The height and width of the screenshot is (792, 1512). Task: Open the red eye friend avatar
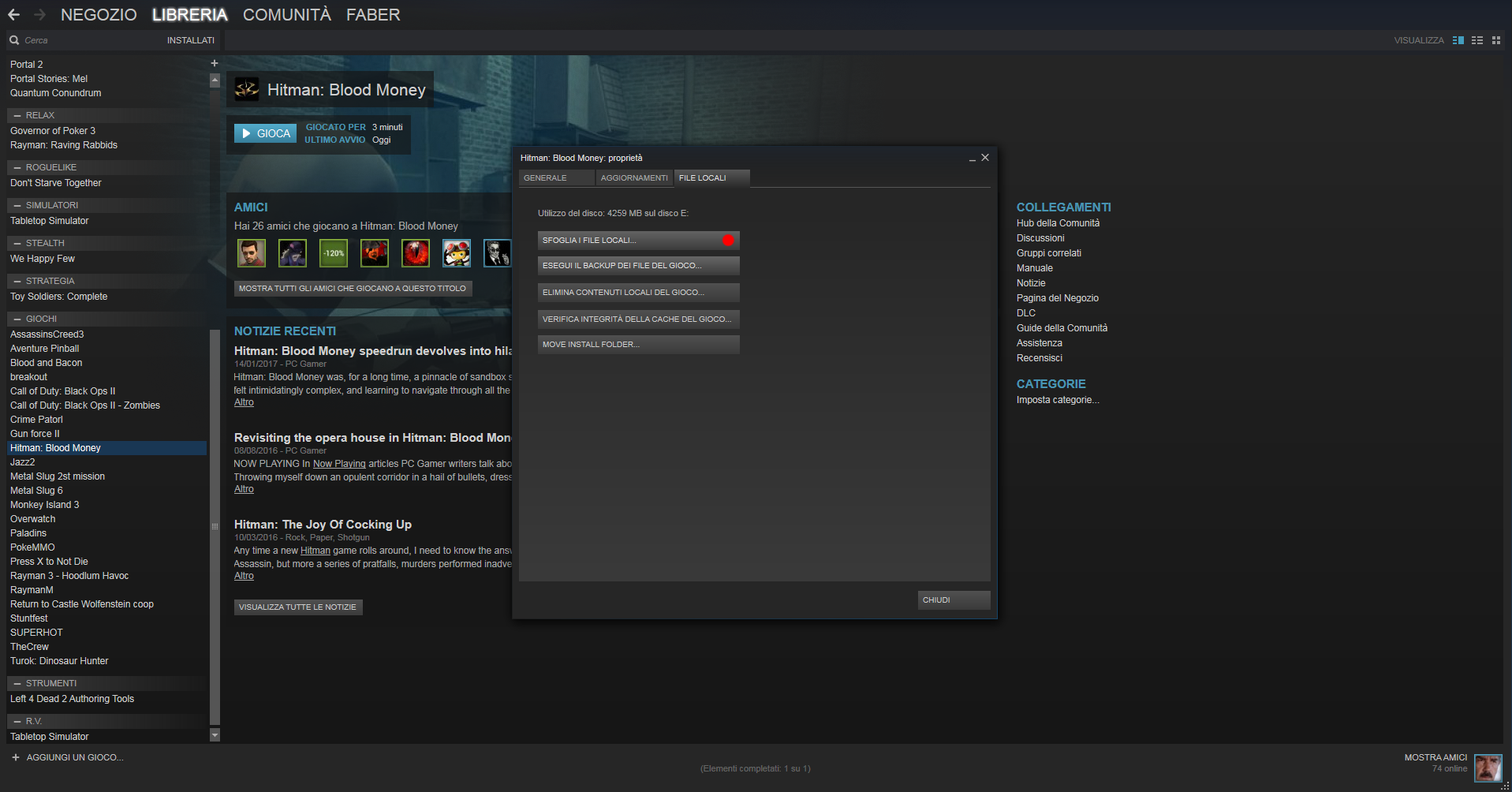pos(416,253)
